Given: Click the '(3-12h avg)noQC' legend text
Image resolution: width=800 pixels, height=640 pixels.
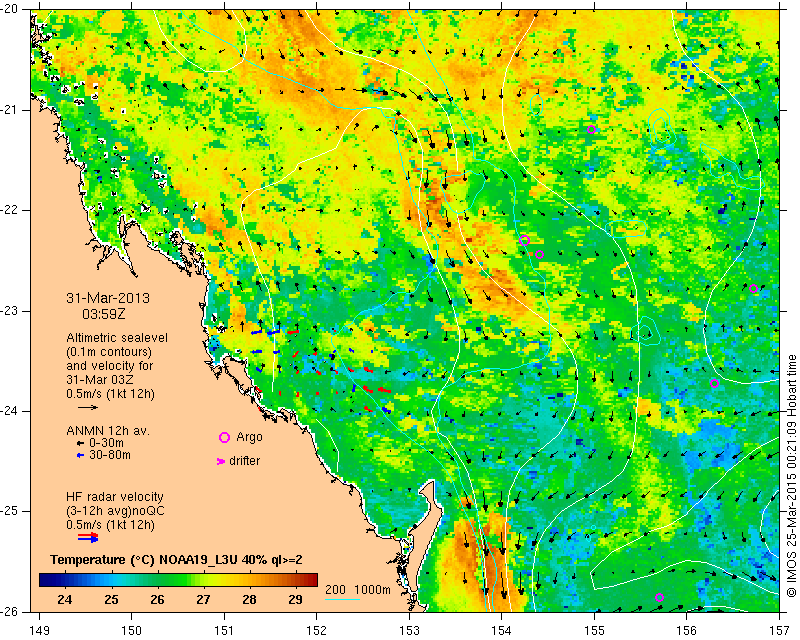Looking at the screenshot, I should (x=115, y=511).
